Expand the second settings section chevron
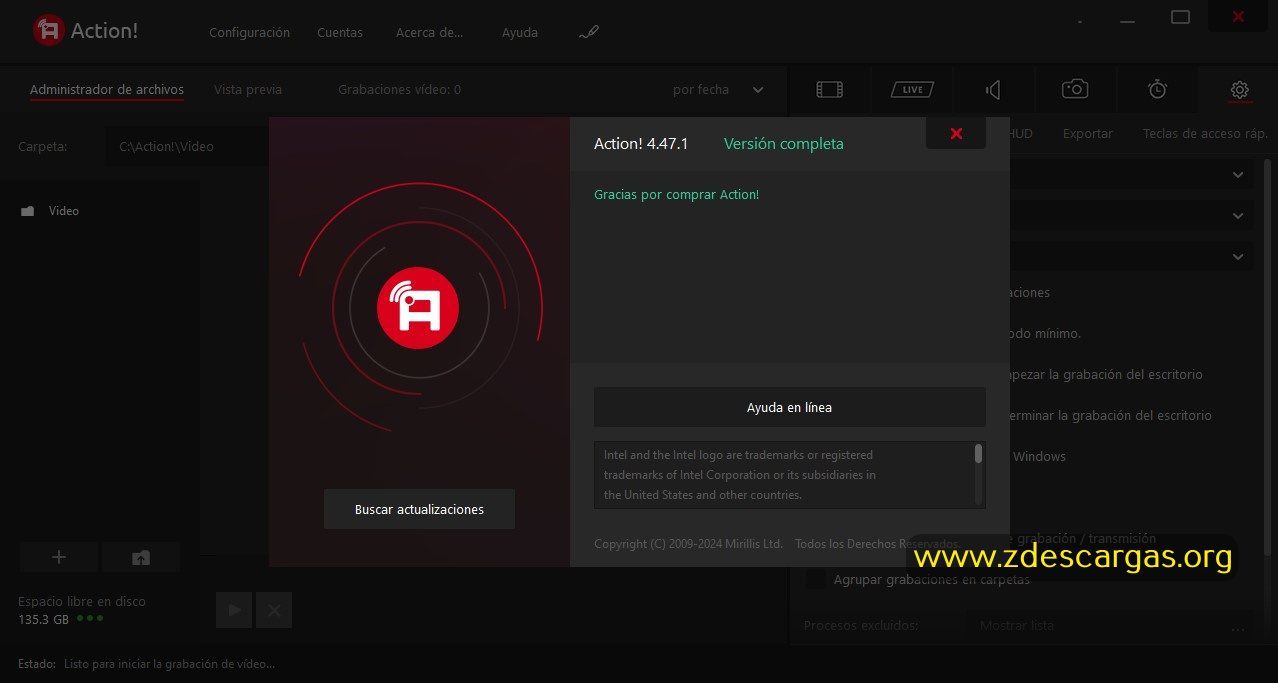1278x683 pixels. click(1238, 216)
